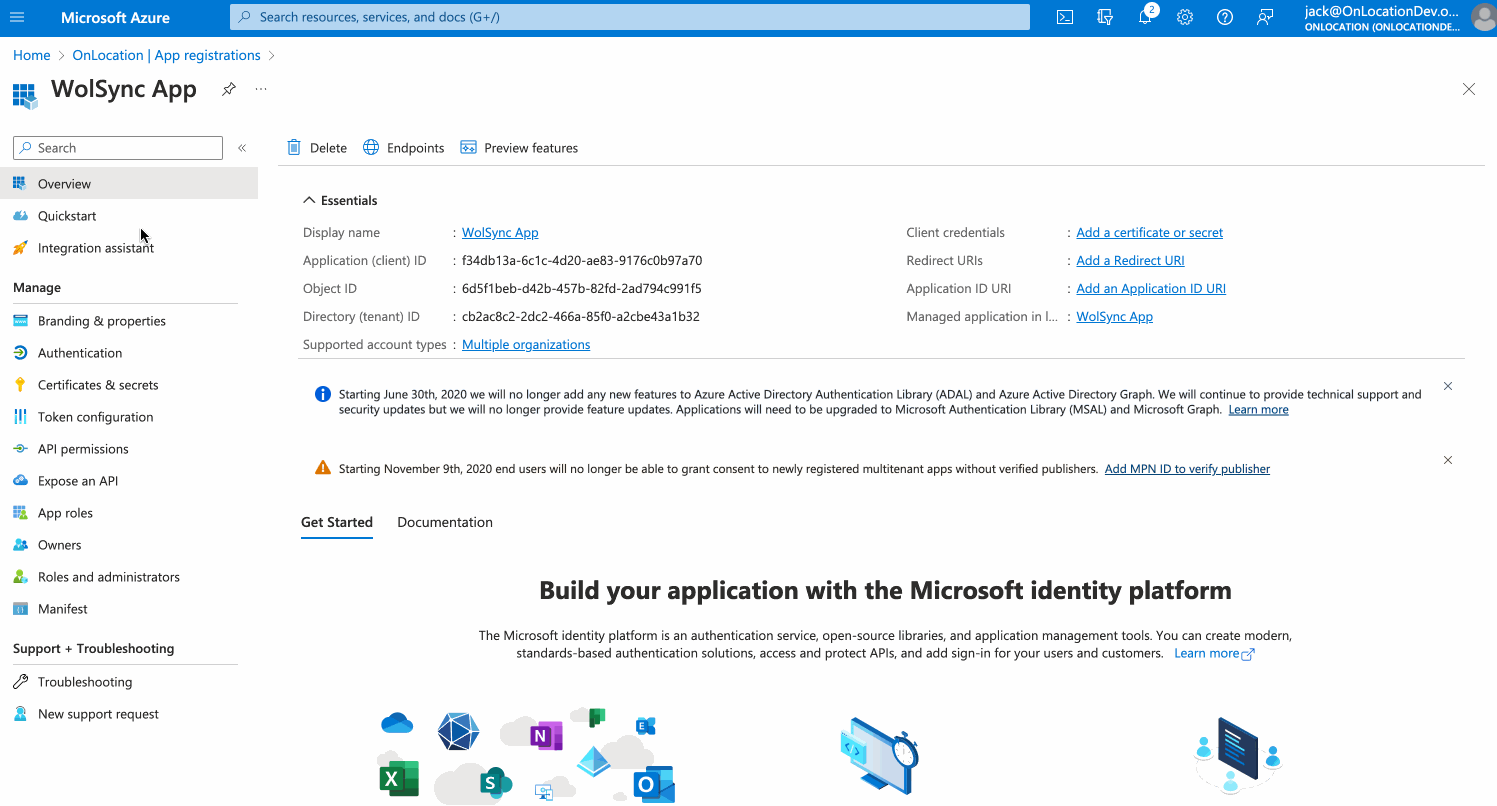Click the WolSync App display name link
Screen dimensions: 1497x806
click(500, 233)
